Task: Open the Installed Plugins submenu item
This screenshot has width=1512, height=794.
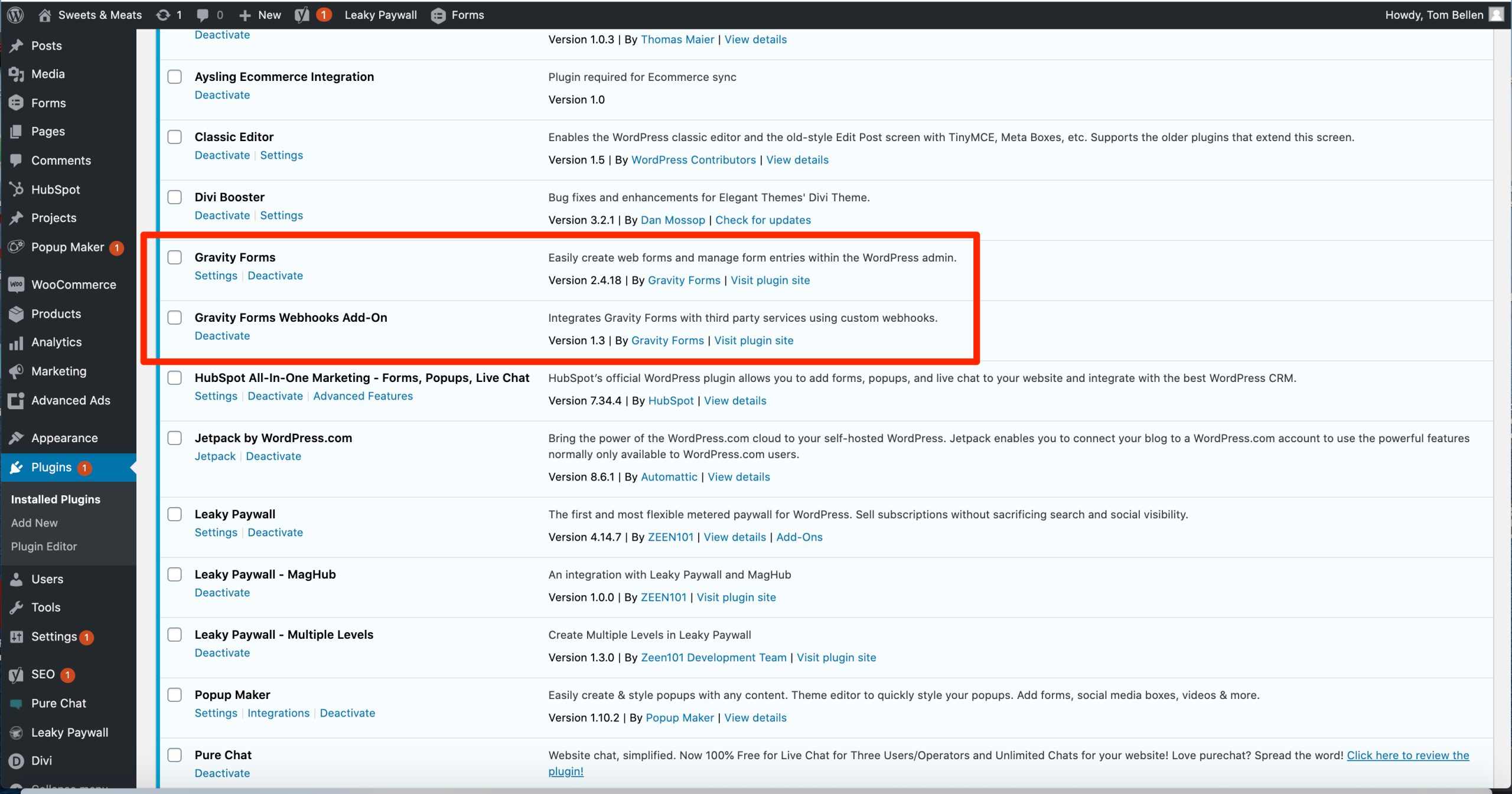Action: click(56, 499)
